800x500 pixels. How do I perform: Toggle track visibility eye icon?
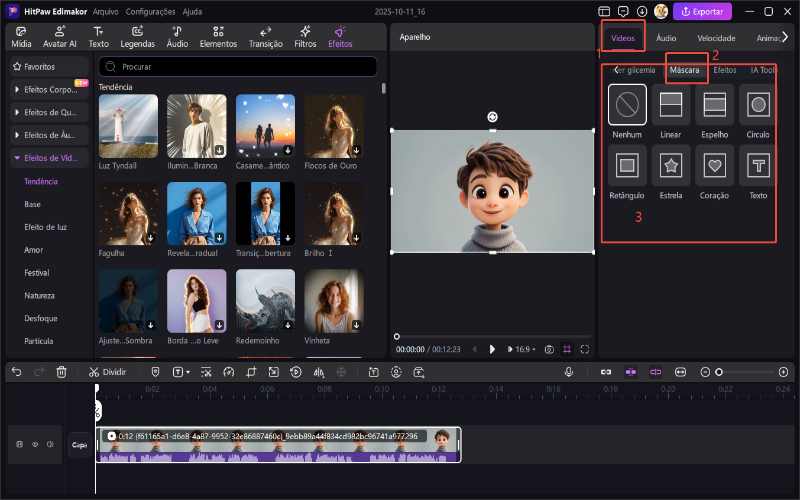[35, 444]
